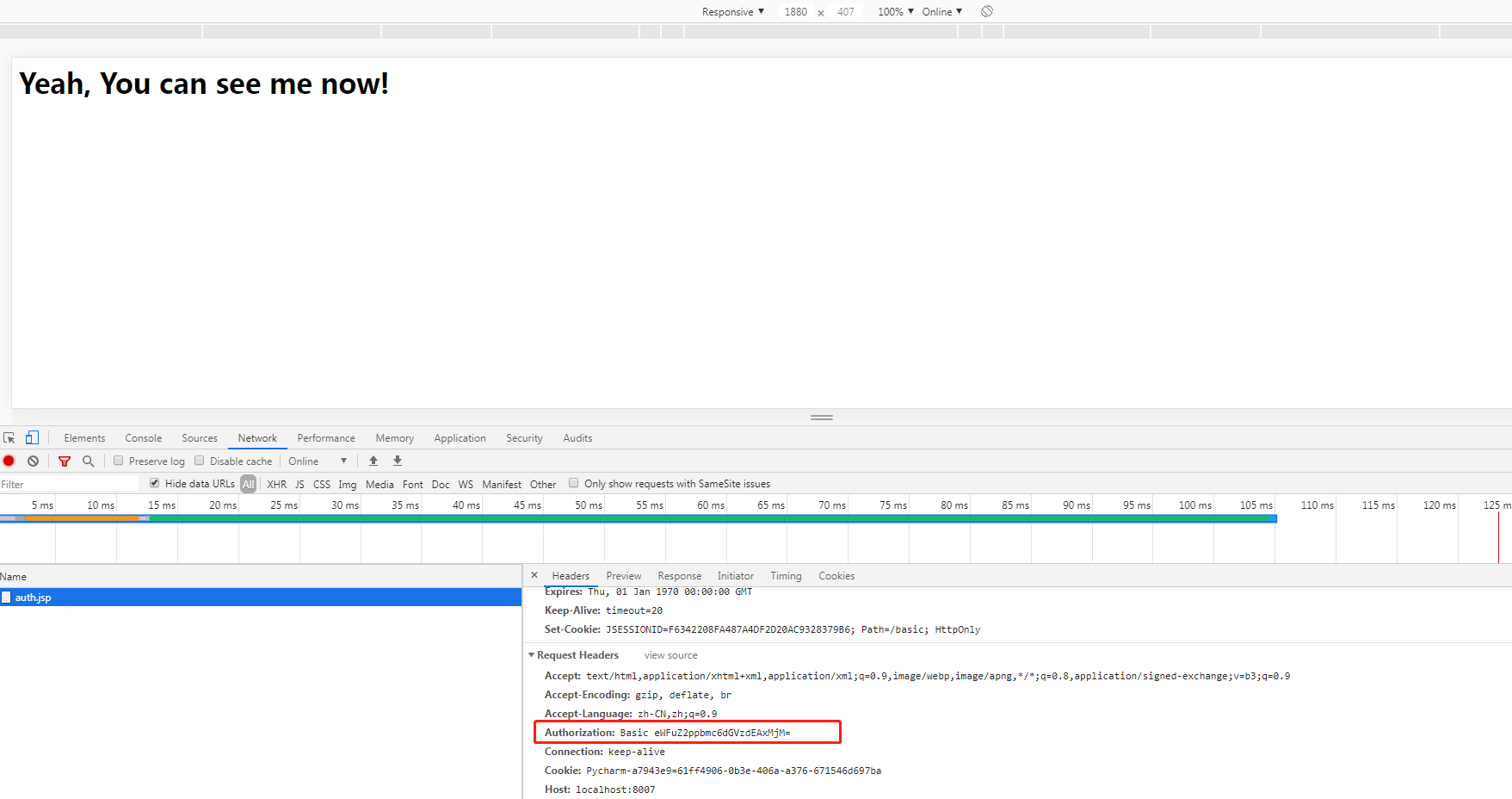The image size is (1512, 799).
Task: Grab the viewport resize handle bar
Action: (822, 418)
